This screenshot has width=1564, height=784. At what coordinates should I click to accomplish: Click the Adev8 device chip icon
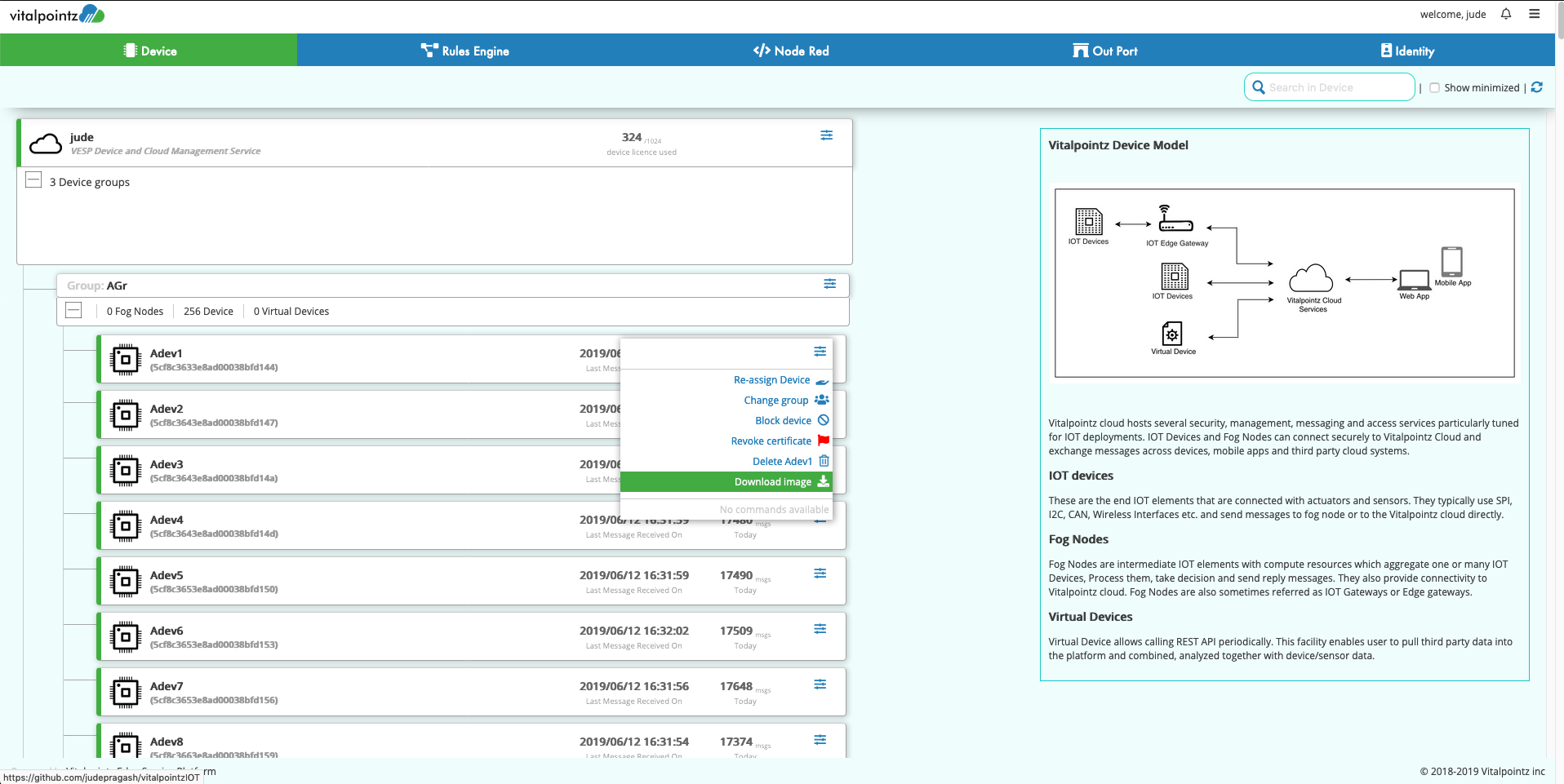(125, 746)
